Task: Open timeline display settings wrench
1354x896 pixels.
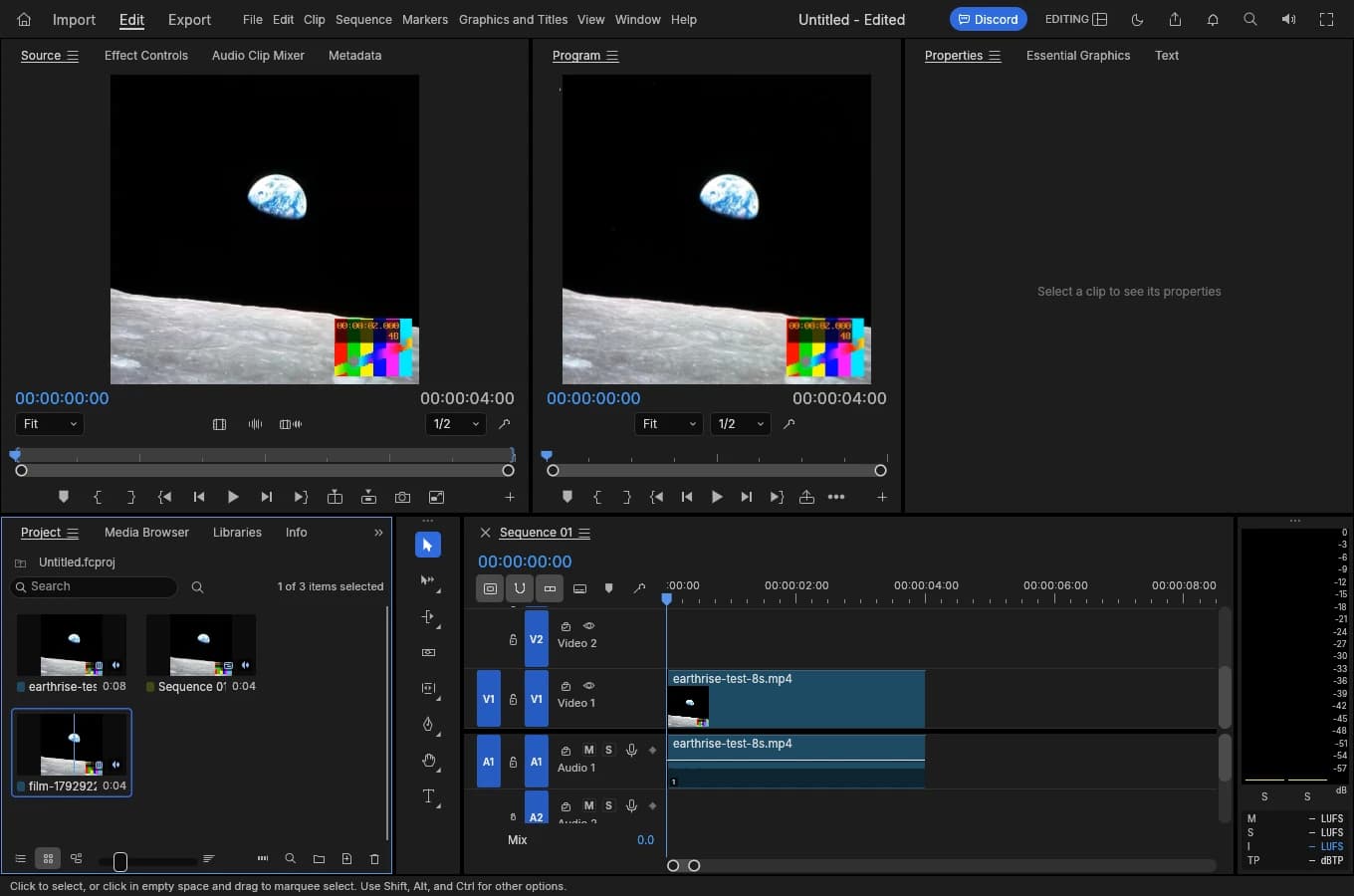Action: pos(639,588)
